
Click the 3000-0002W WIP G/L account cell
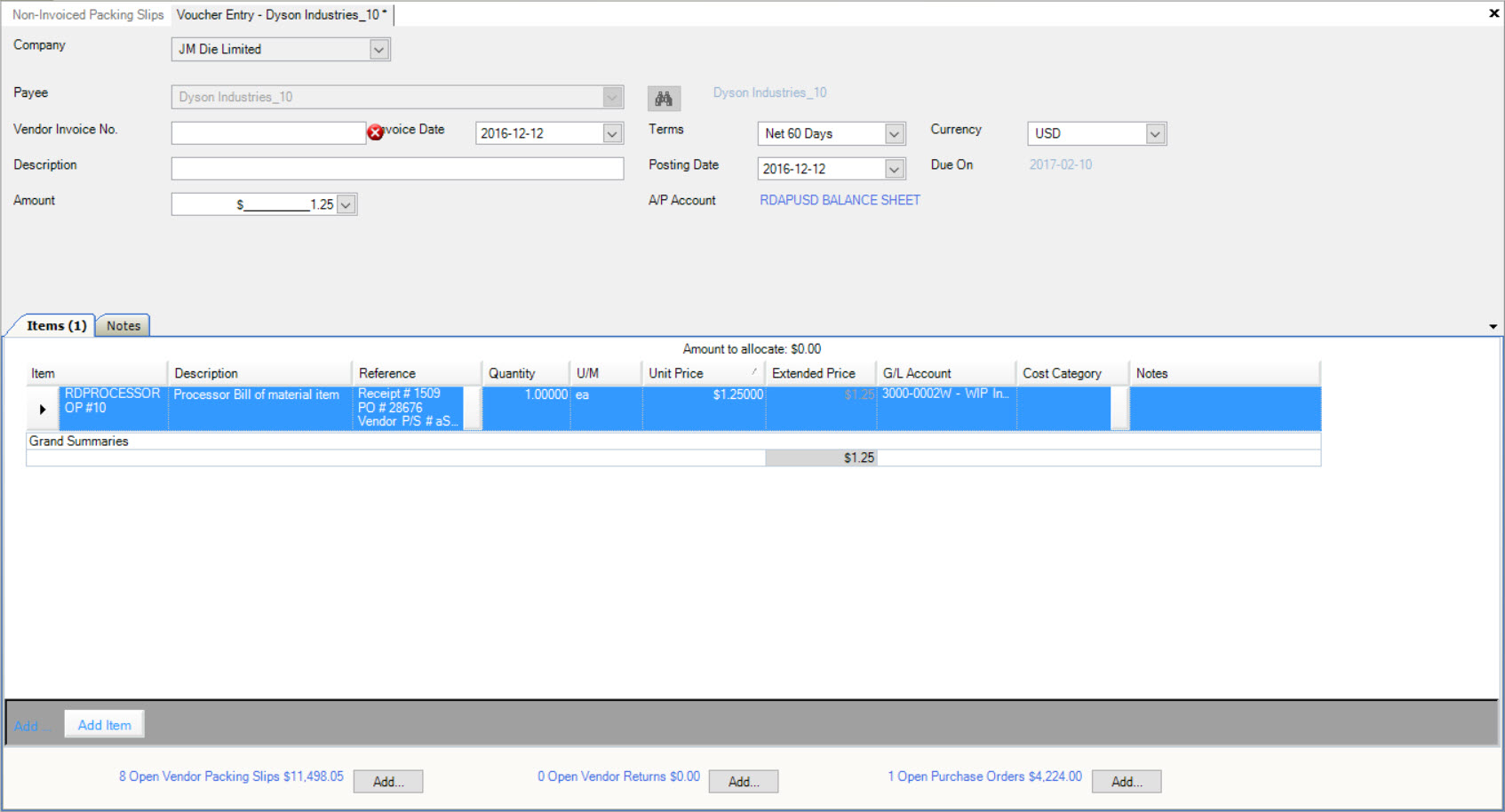(946, 409)
